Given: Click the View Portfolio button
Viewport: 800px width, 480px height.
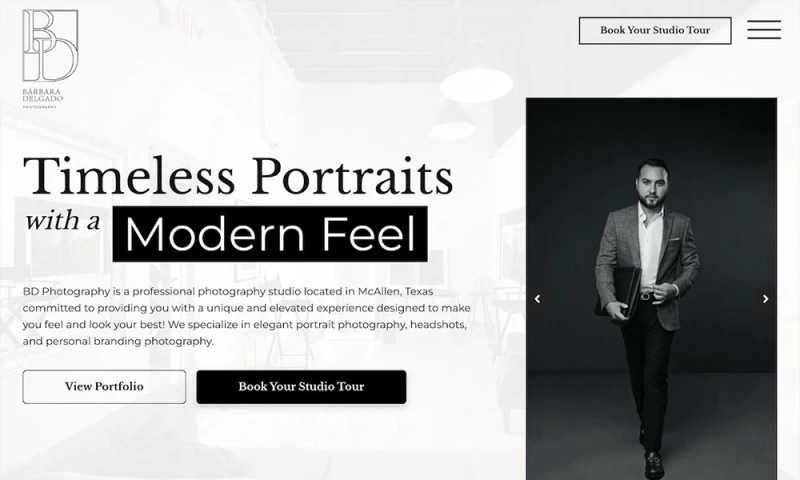Looking at the screenshot, I should [x=104, y=387].
